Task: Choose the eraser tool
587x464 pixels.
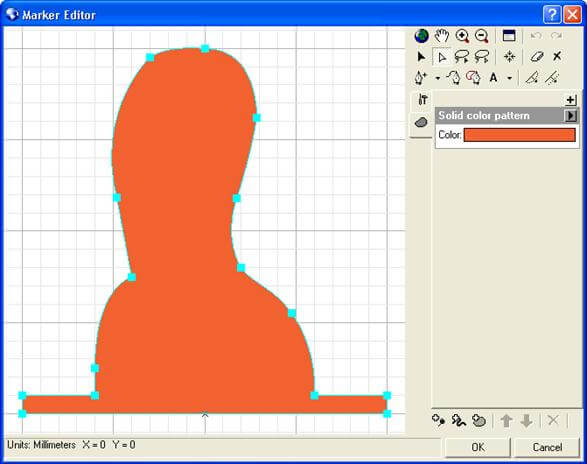Action: (x=536, y=57)
